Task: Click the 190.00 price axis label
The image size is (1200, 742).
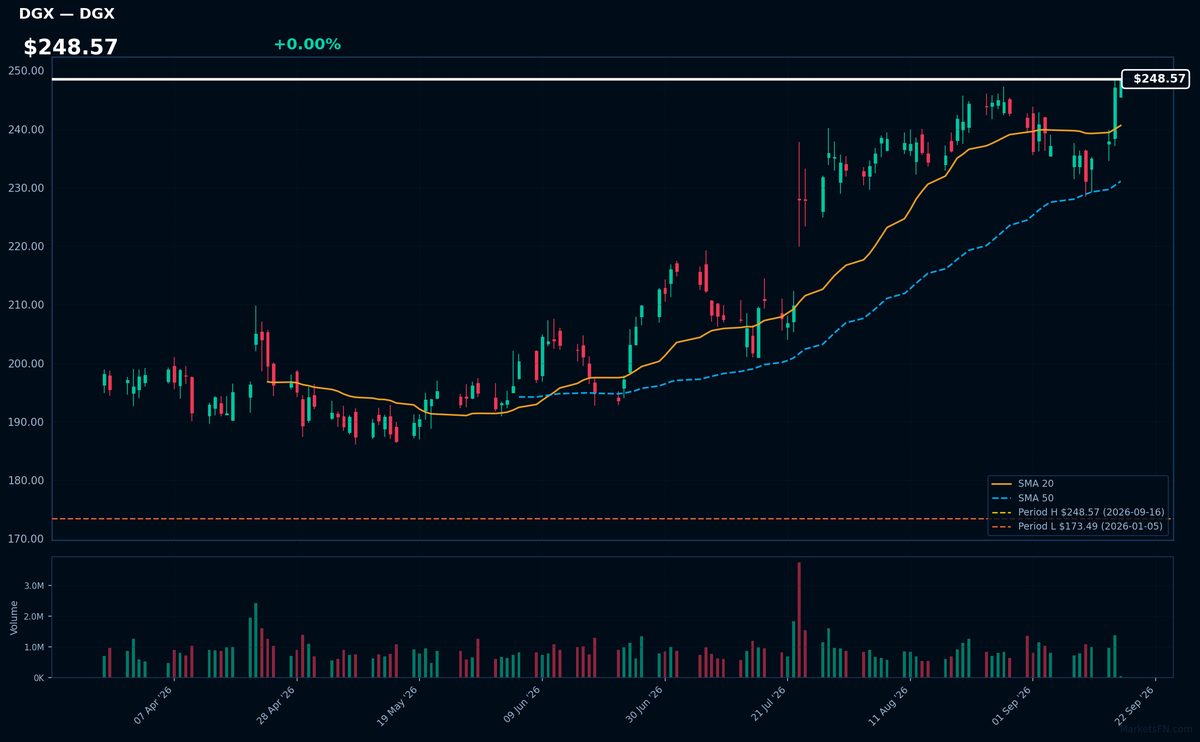Action: pos(26,422)
